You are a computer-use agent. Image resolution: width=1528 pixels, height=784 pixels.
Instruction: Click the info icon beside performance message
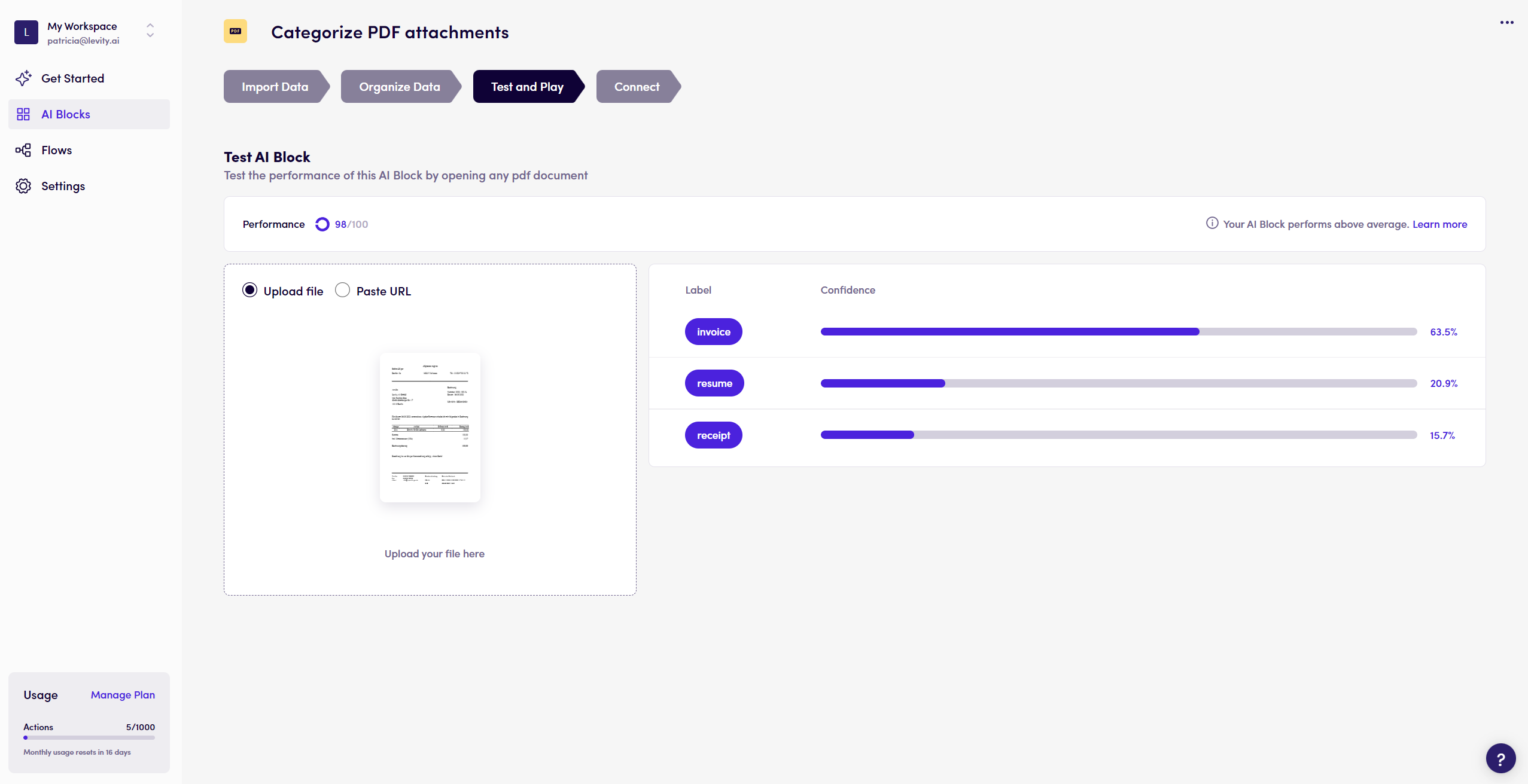(x=1212, y=224)
